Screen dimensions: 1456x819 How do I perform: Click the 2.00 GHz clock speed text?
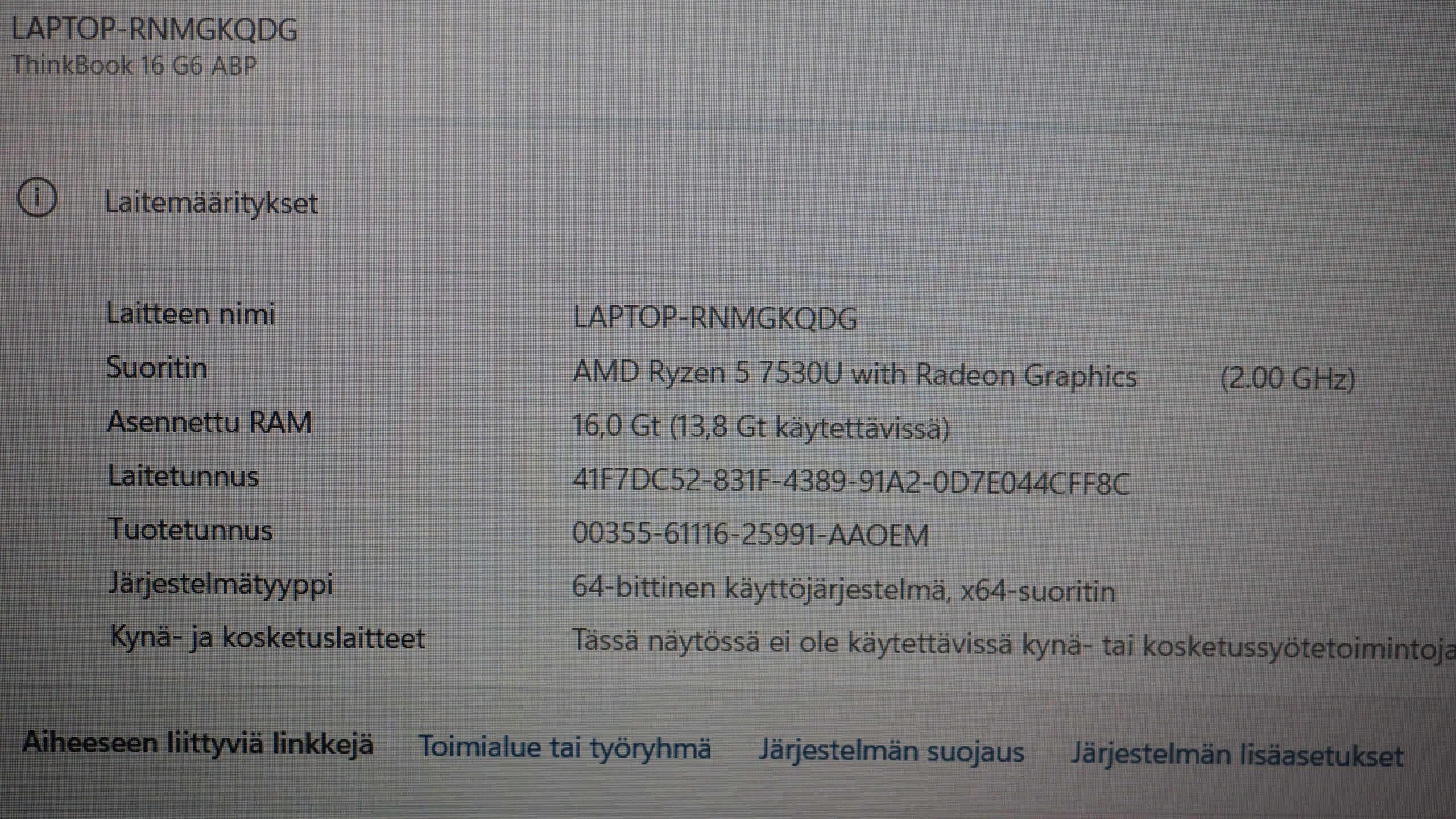click(x=1288, y=379)
